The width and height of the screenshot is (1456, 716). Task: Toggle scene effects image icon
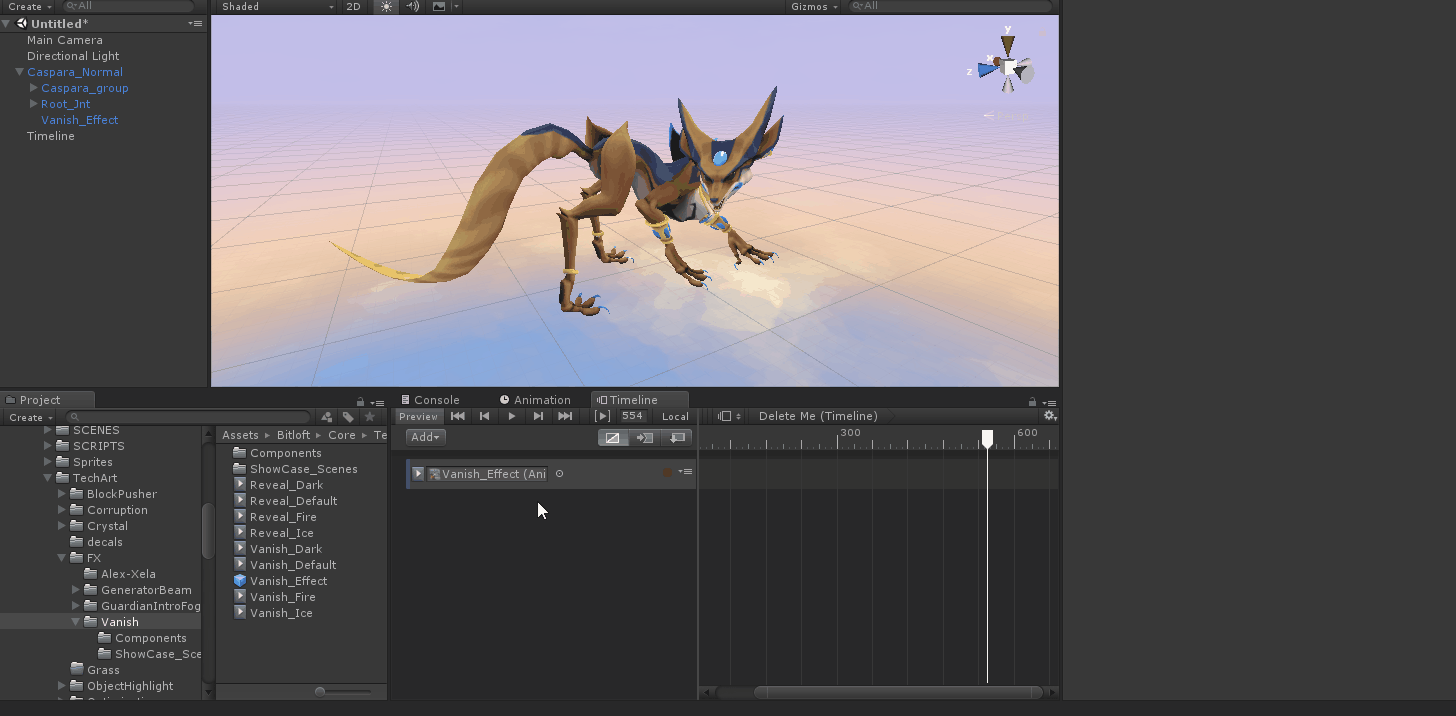click(x=439, y=7)
